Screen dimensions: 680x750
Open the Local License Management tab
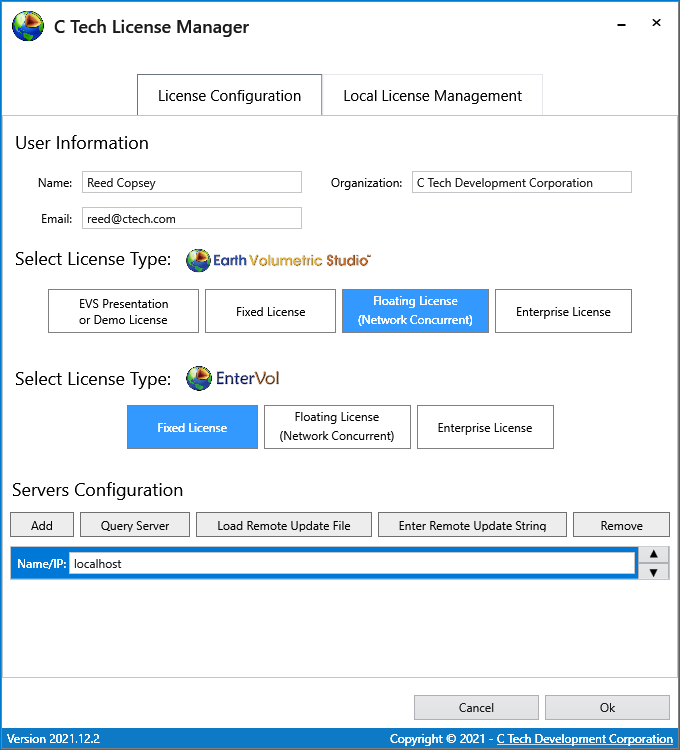click(432, 95)
